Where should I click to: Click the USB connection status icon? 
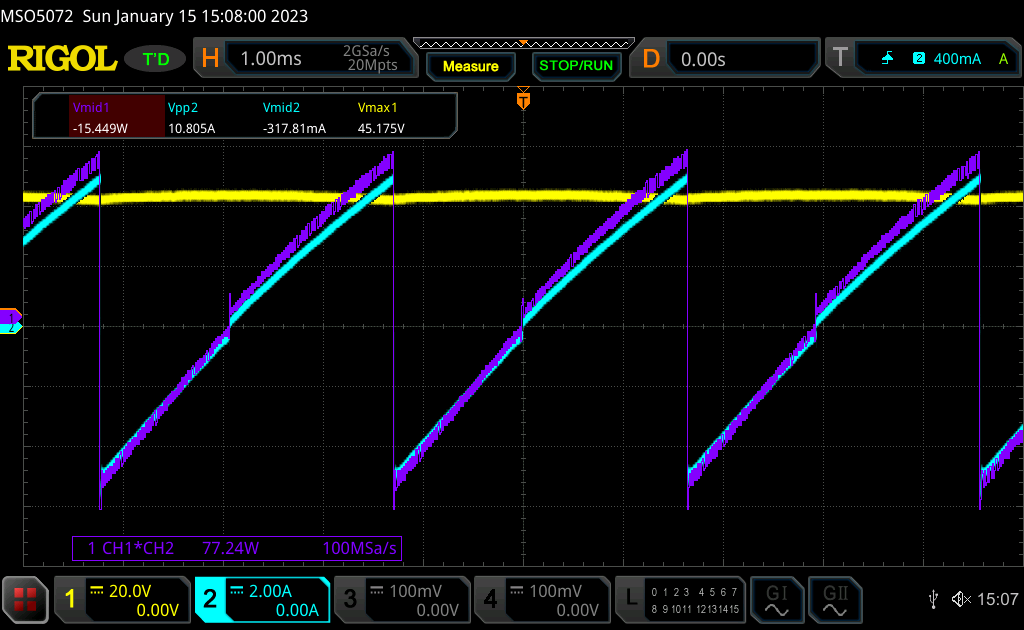pyautogui.click(x=933, y=599)
